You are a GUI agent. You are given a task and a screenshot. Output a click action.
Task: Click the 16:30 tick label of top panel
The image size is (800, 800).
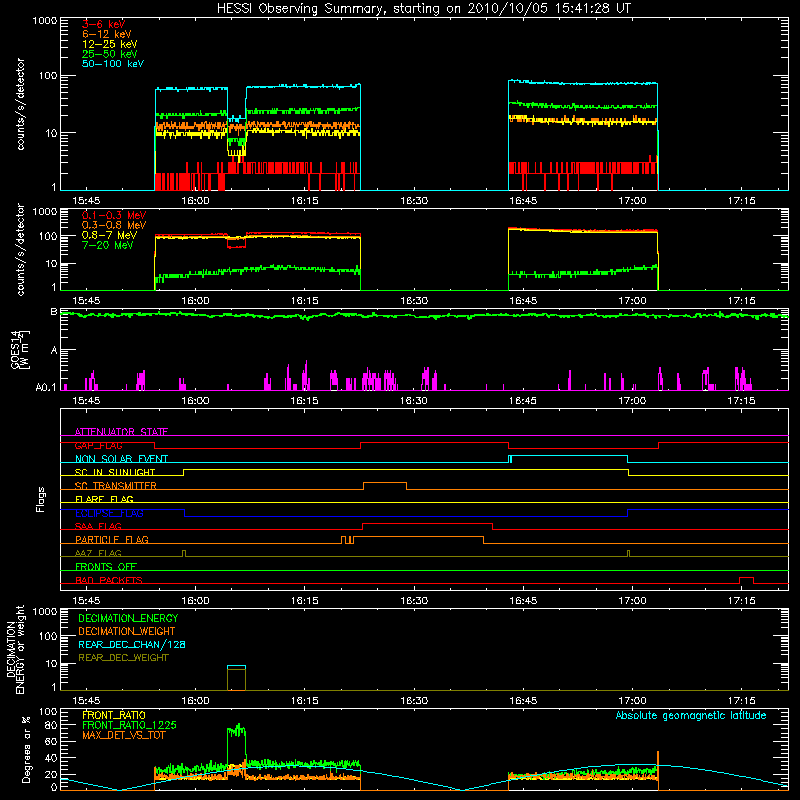tap(414, 201)
